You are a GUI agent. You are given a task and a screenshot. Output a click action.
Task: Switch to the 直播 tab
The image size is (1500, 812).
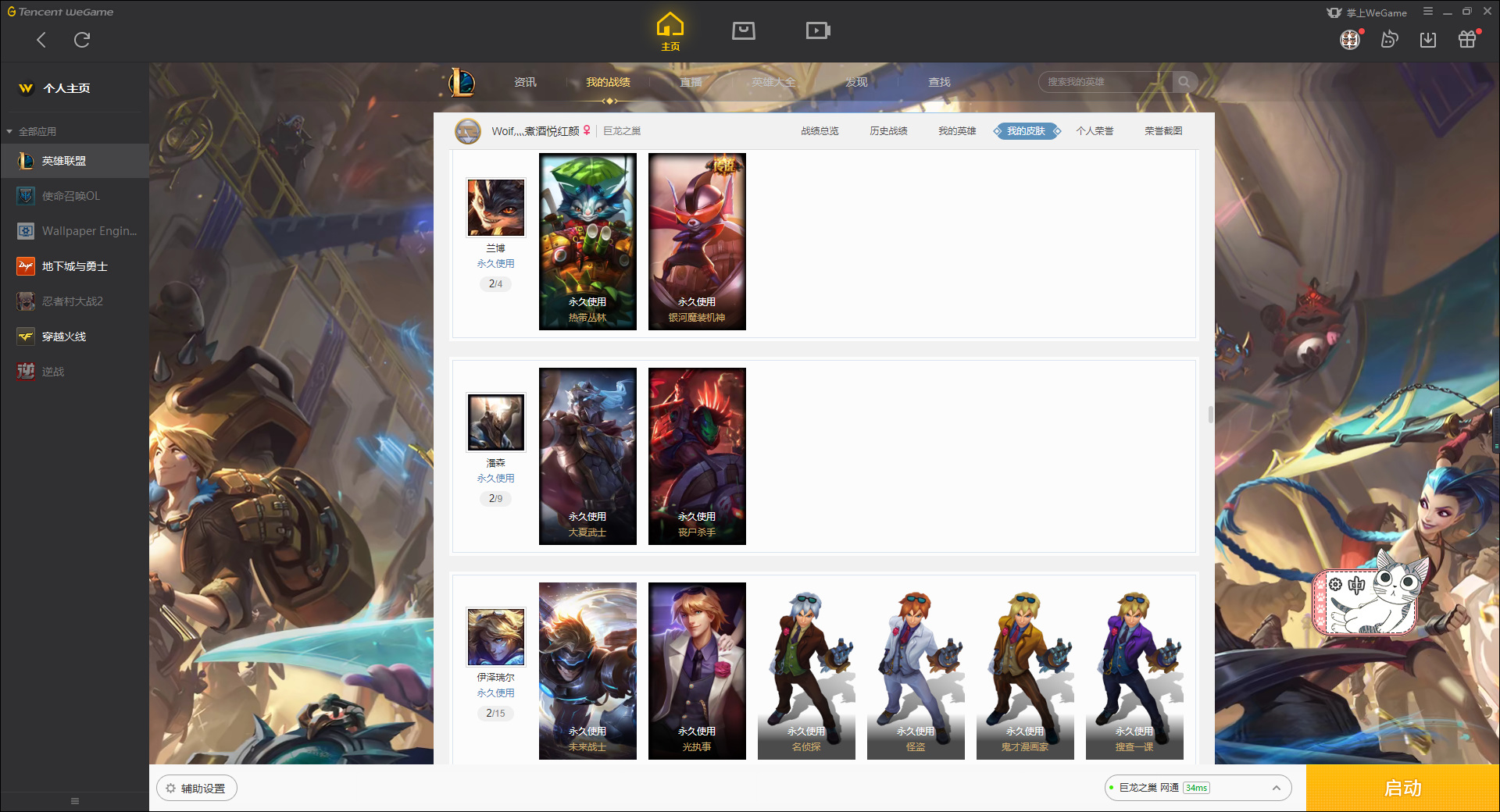click(x=691, y=82)
